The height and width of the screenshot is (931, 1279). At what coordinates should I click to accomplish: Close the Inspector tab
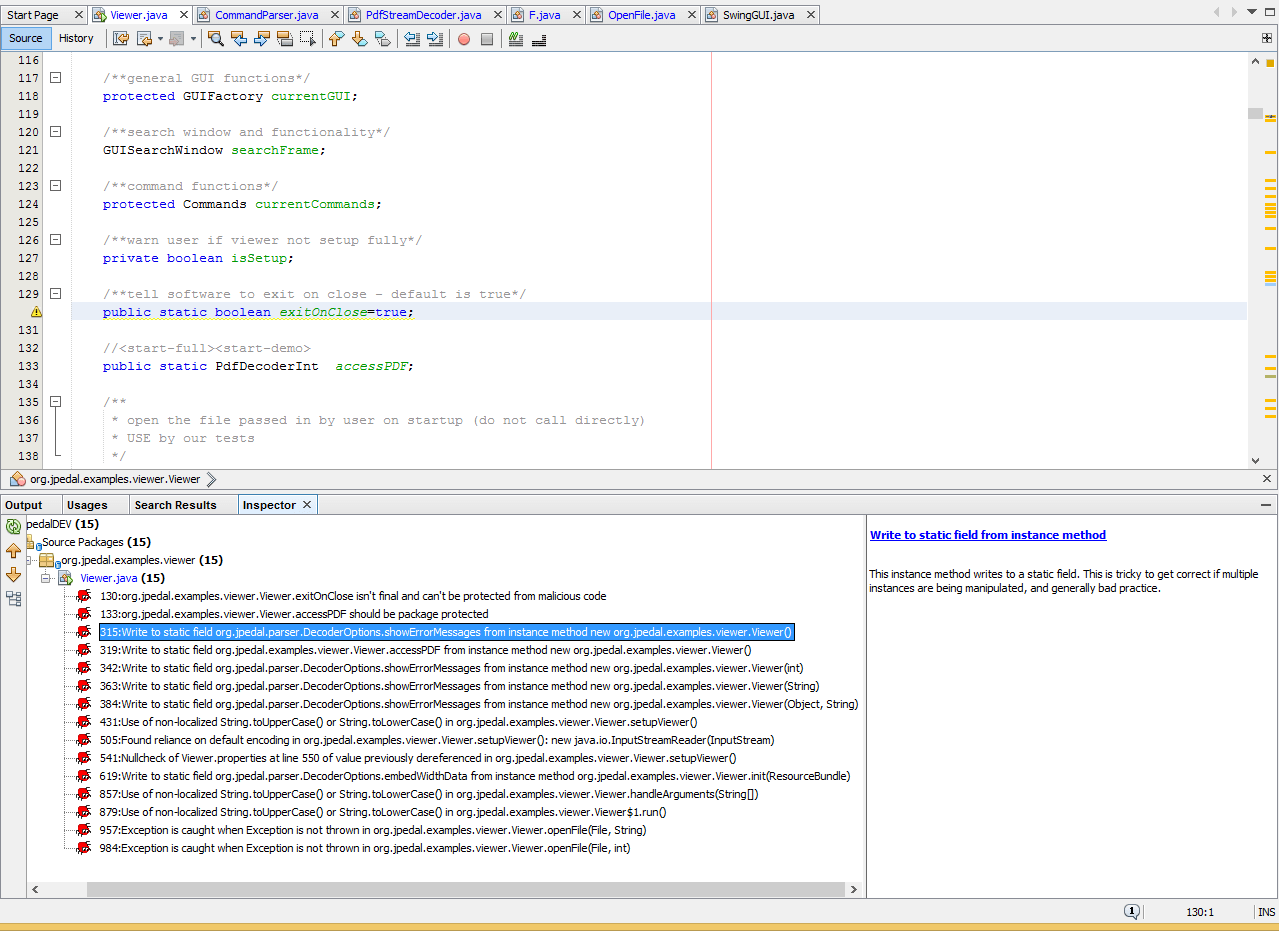(307, 505)
